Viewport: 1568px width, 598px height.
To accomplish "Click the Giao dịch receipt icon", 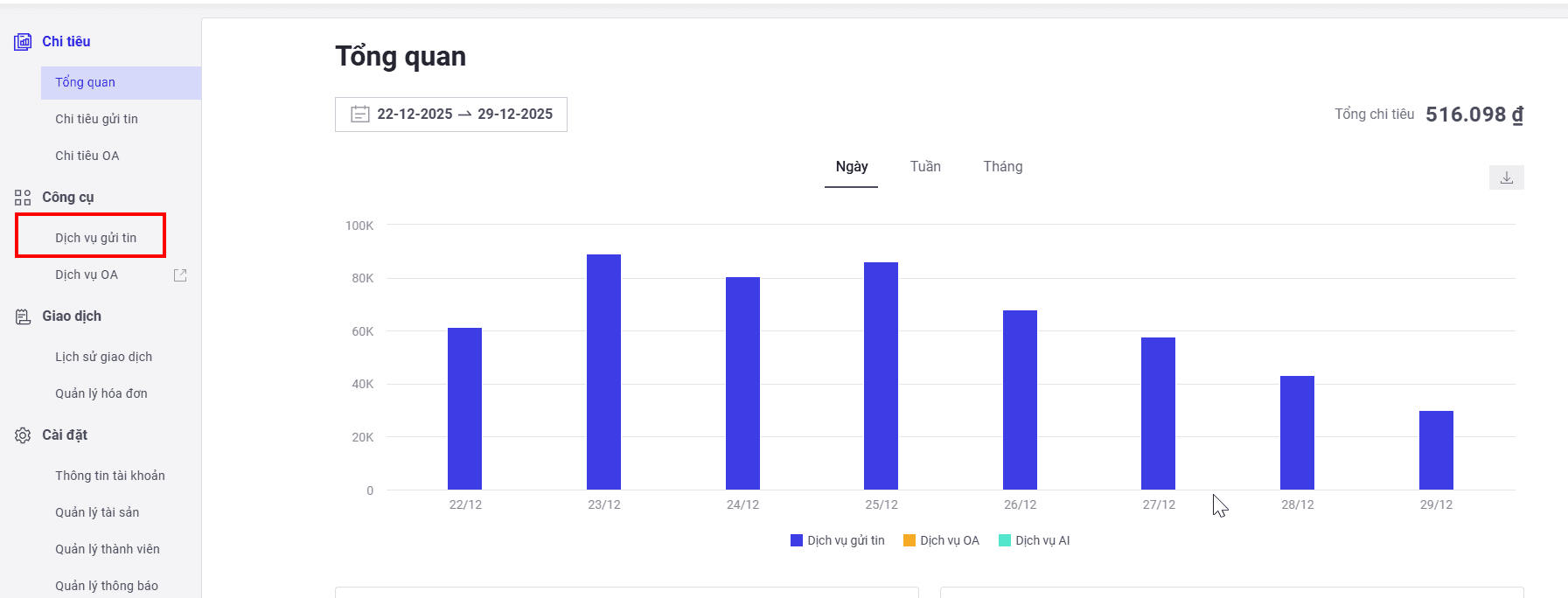I will [x=23, y=316].
